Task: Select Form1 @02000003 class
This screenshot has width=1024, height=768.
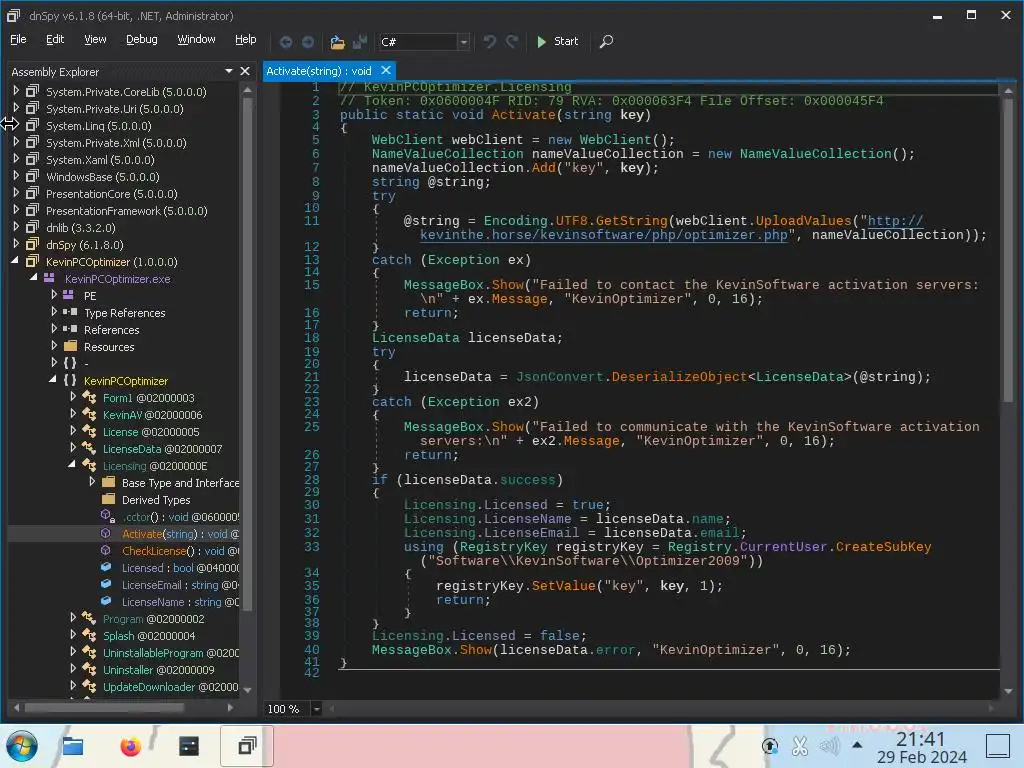Action: pos(148,398)
